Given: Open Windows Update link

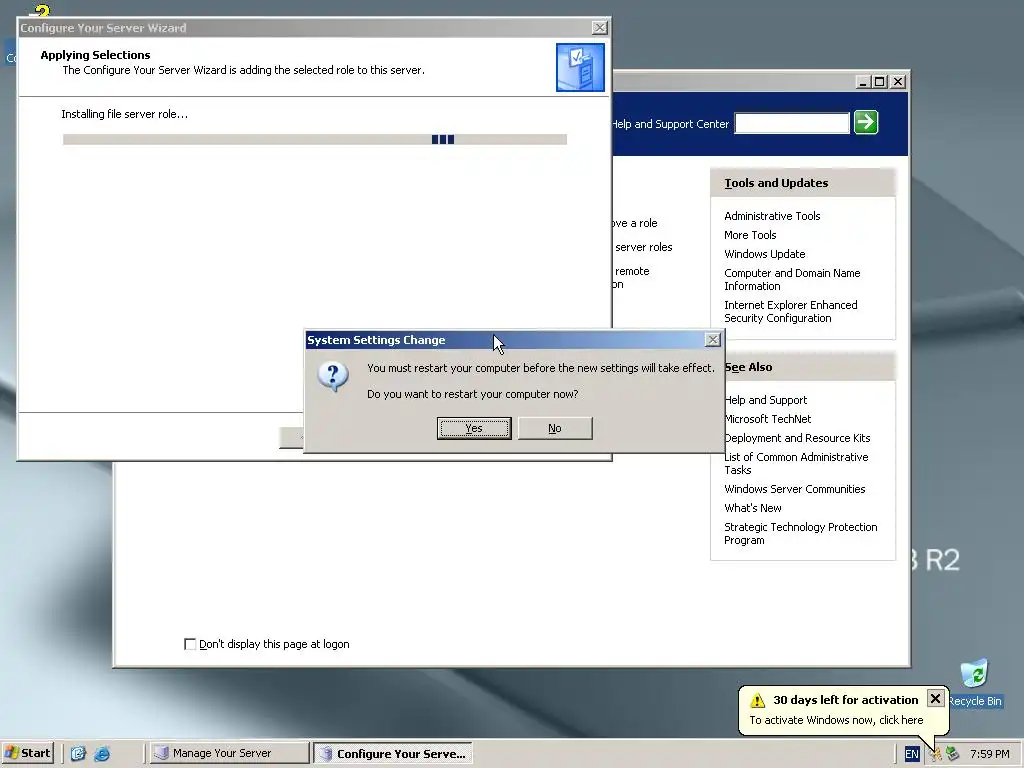Looking at the screenshot, I should [764, 254].
